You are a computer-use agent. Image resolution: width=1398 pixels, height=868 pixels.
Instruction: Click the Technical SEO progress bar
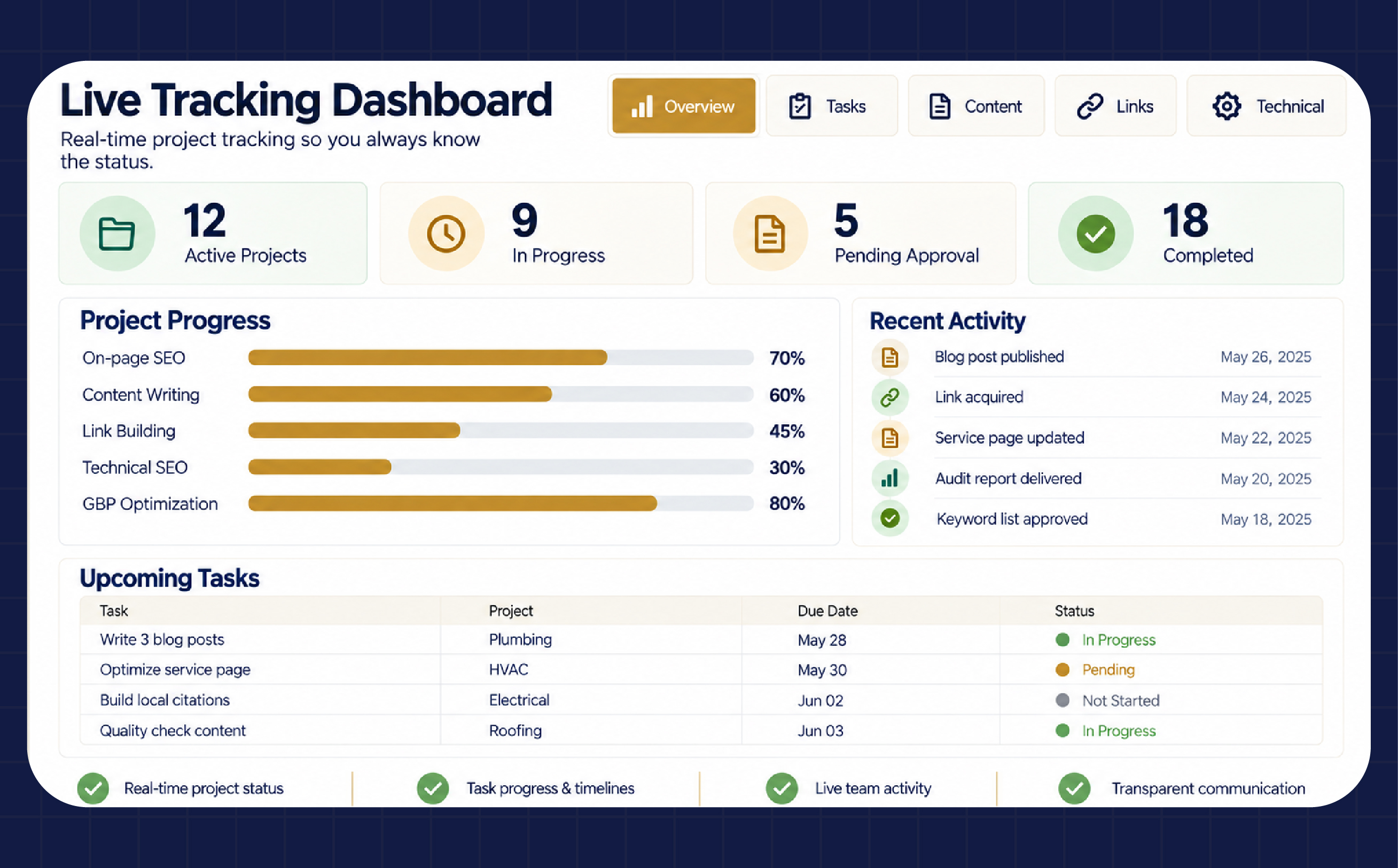pos(501,467)
